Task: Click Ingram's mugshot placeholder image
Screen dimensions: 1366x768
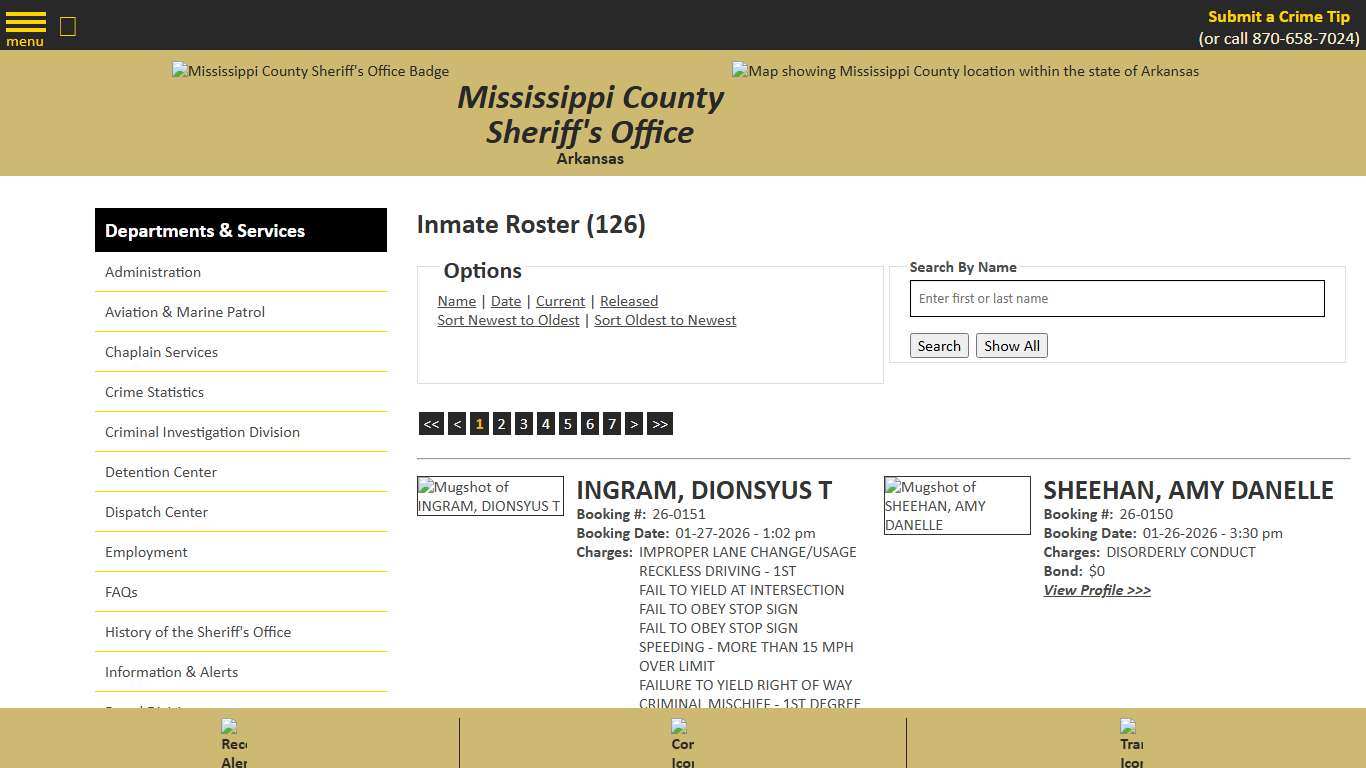Action: click(490, 495)
